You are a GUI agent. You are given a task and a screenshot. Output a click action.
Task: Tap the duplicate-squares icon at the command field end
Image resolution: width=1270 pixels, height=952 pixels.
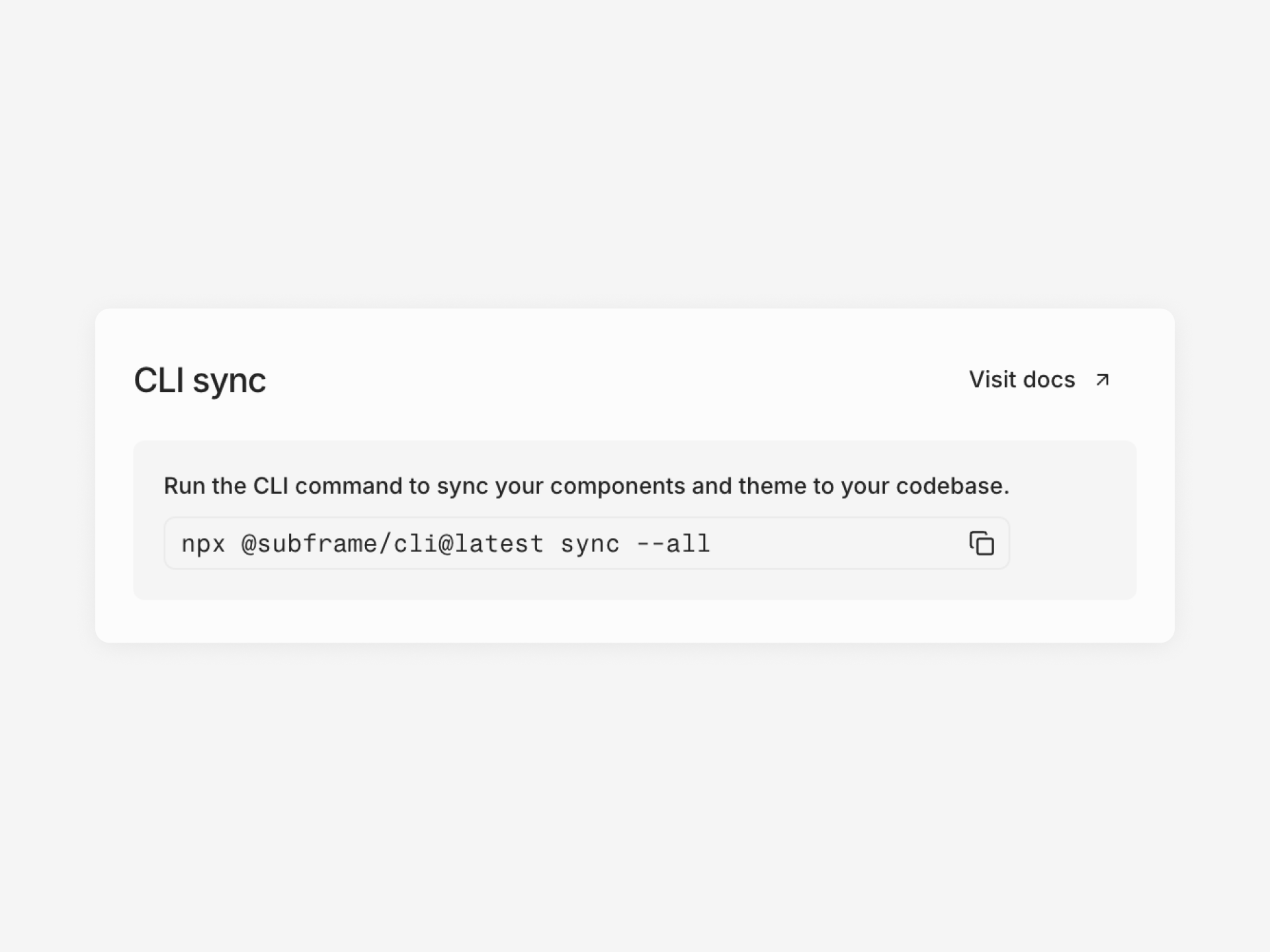[x=981, y=543]
